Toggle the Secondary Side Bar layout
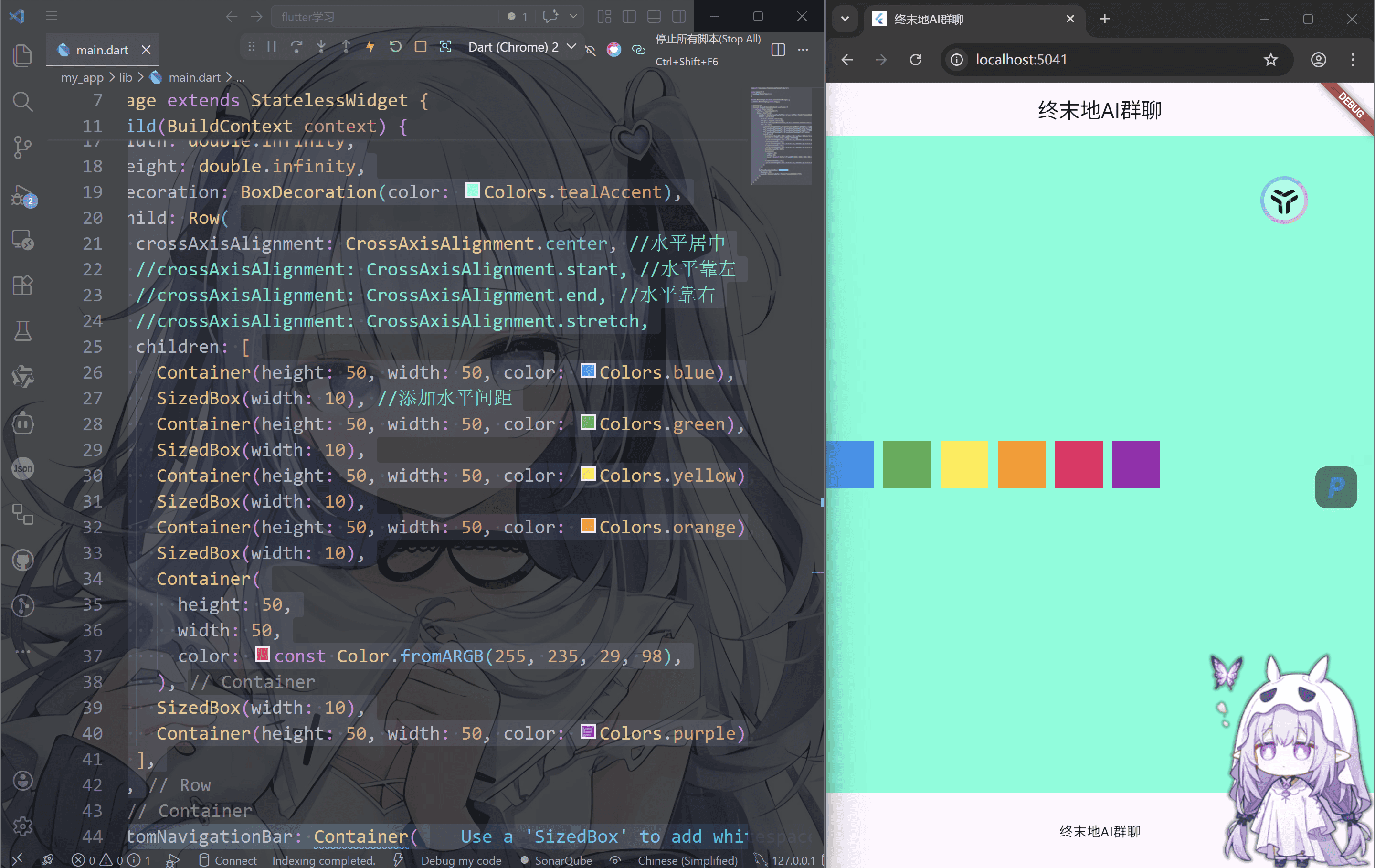Image resolution: width=1375 pixels, height=868 pixels. point(679,17)
